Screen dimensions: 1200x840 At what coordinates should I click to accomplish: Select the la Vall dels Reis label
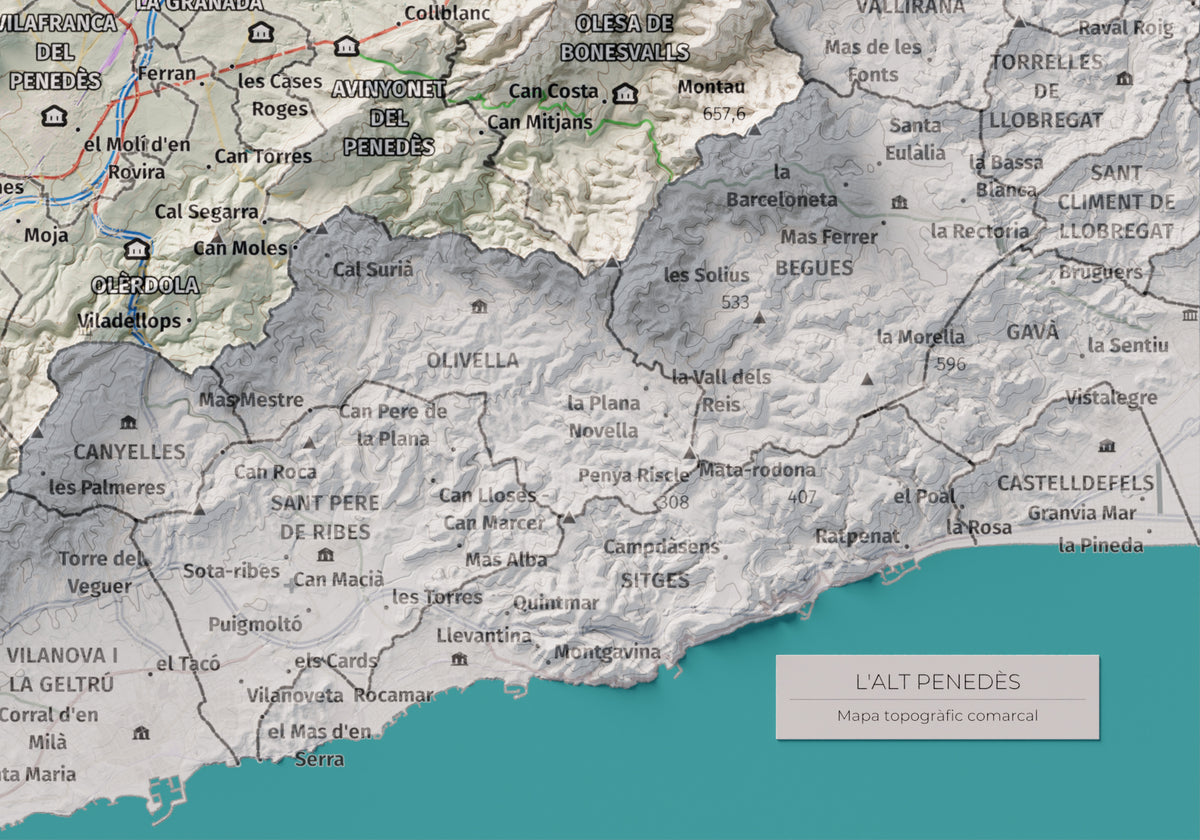(721, 391)
